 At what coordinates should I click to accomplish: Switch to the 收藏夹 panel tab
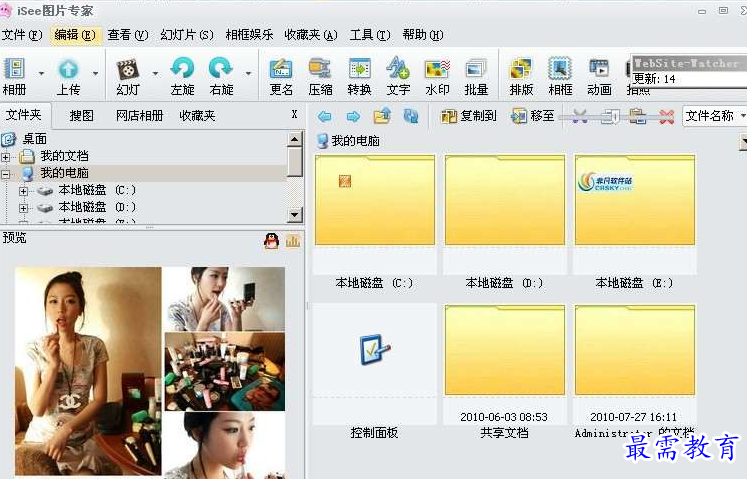pyautogui.click(x=197, y=115)
